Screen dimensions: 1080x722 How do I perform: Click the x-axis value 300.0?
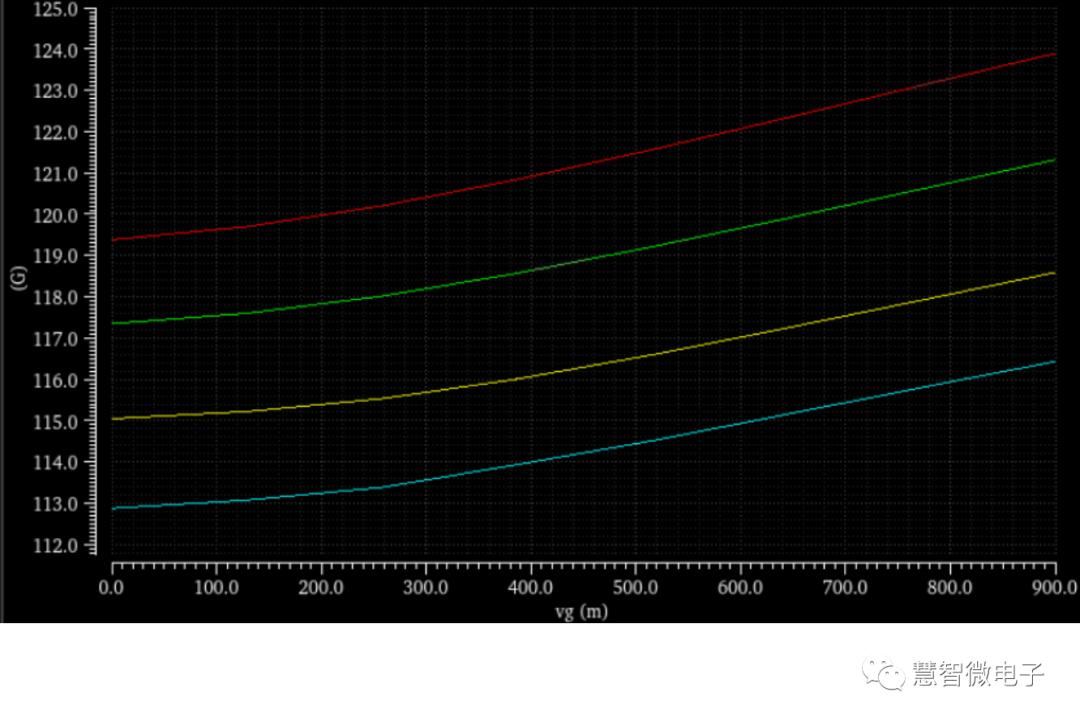(x=426, y=588)
